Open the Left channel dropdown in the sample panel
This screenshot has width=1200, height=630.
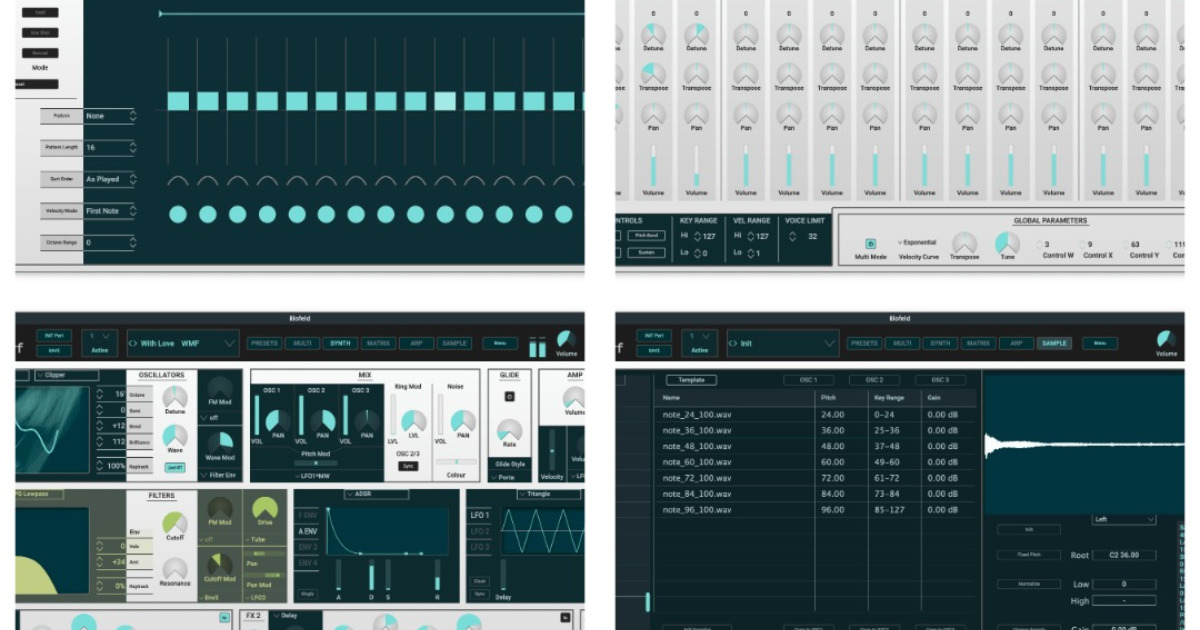click(1124, 519)
